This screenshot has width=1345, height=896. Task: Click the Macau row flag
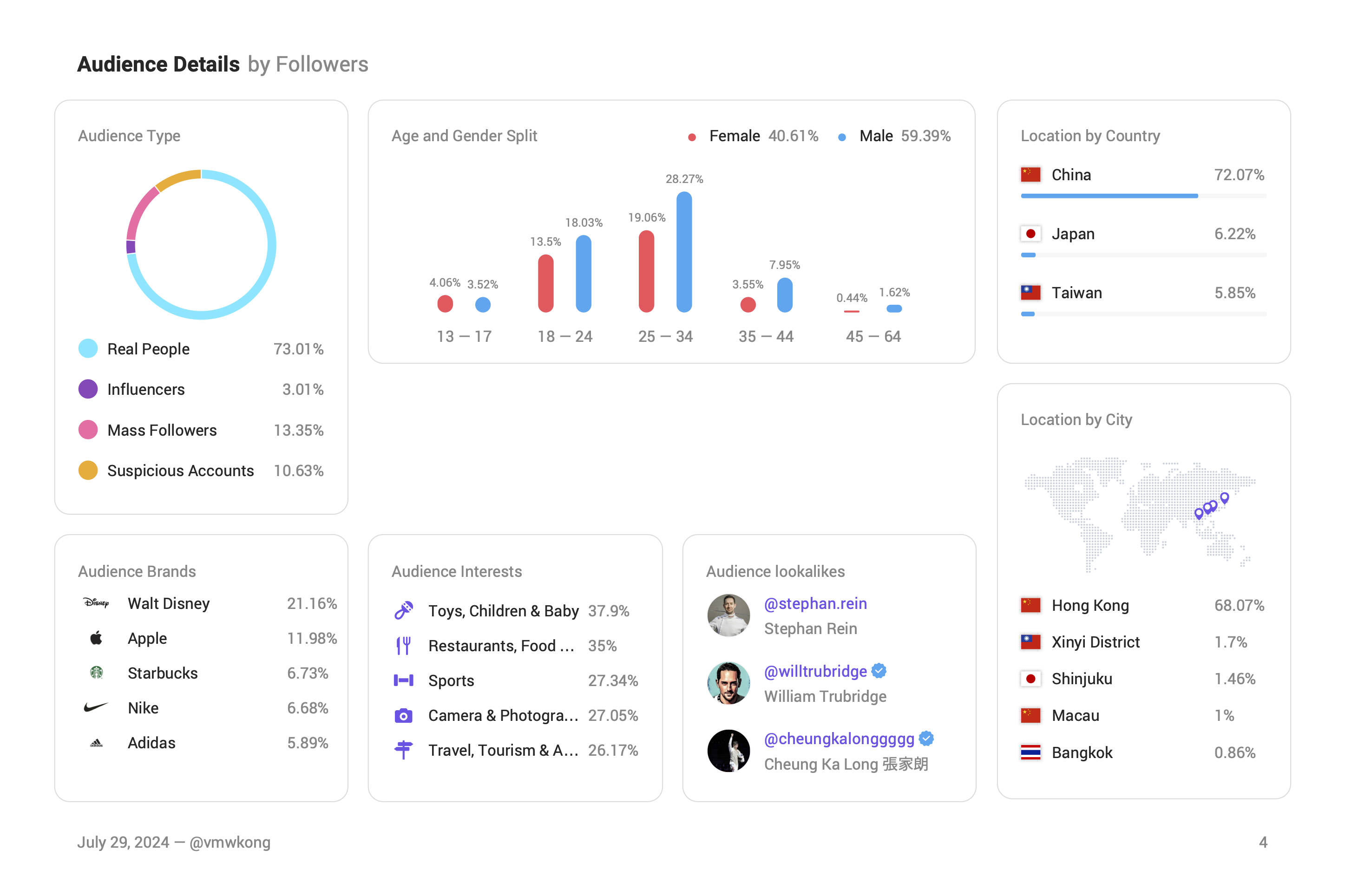pyautogui.click(x=1030, y=715)
